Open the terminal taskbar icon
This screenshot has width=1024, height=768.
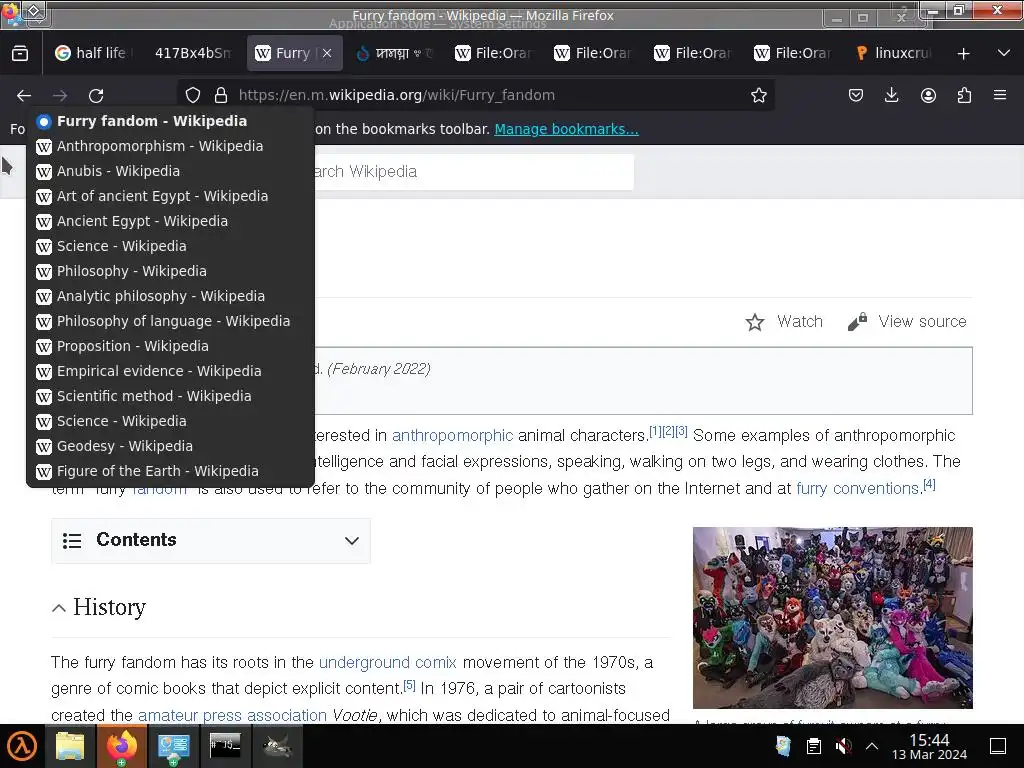coord(225,745)
